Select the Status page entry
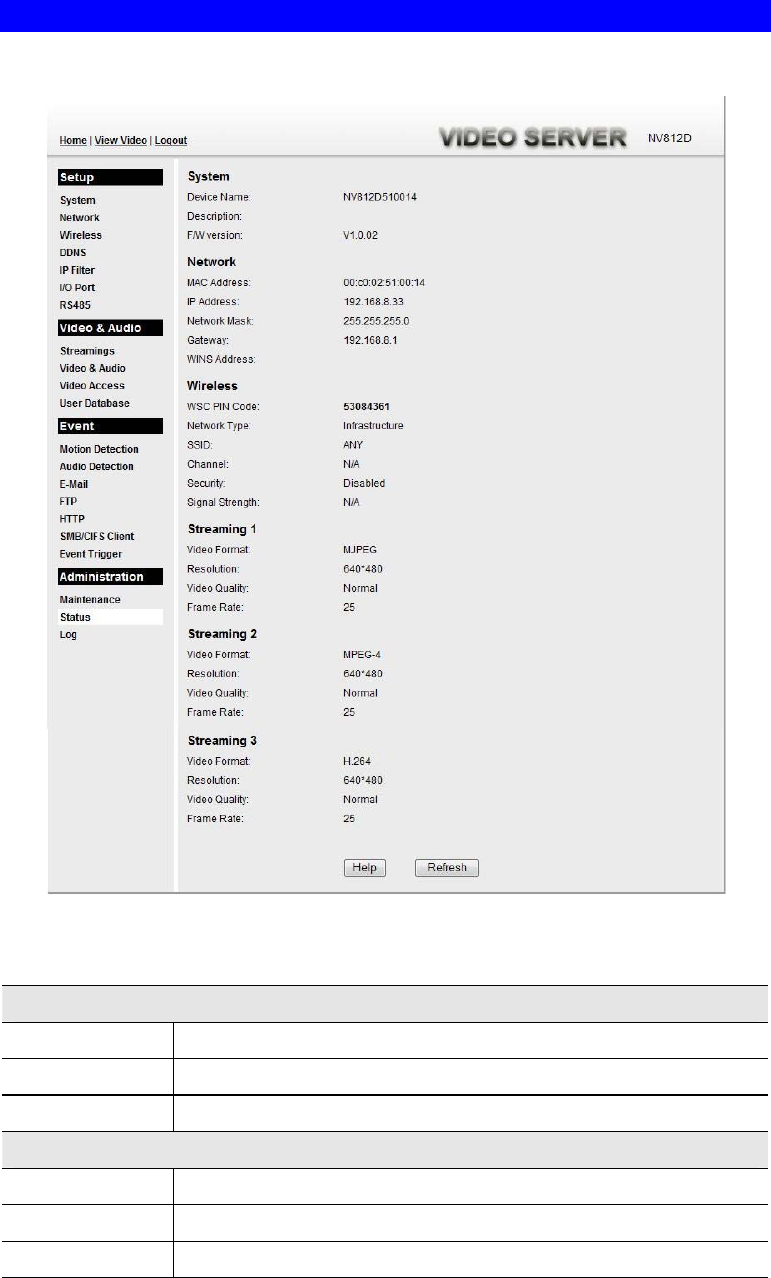This screenshot has width=771, height=1278. [x=110, y=618]
